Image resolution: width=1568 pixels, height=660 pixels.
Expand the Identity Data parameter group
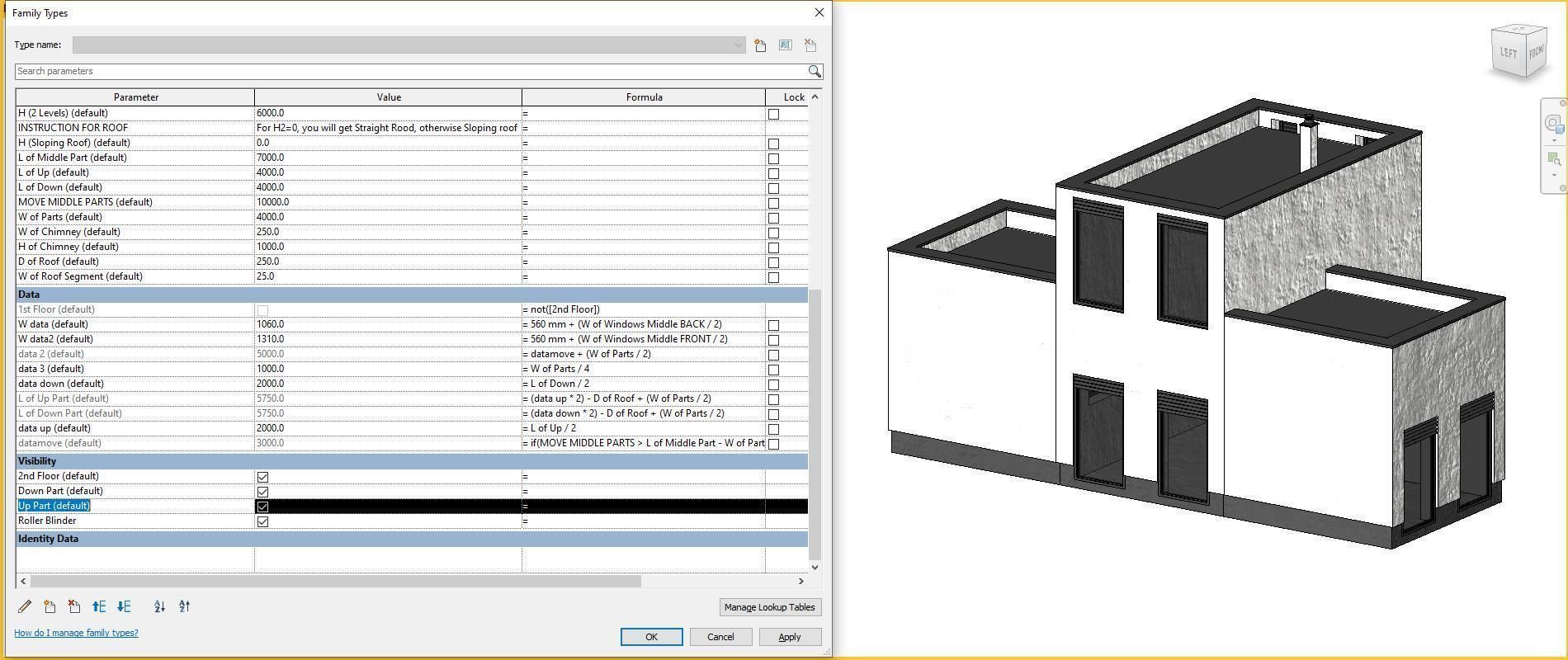pyautogui.click(x=412, y=539)
